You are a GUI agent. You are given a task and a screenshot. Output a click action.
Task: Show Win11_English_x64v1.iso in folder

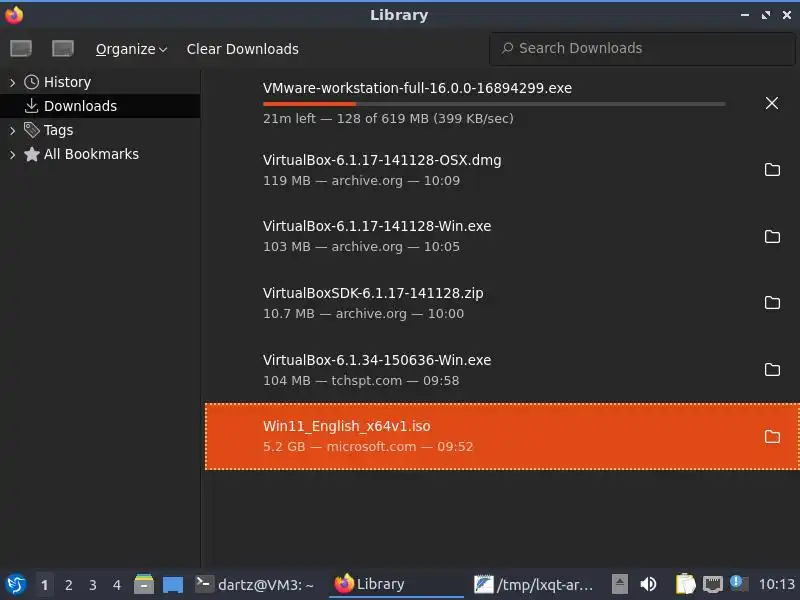coord(772,436)
